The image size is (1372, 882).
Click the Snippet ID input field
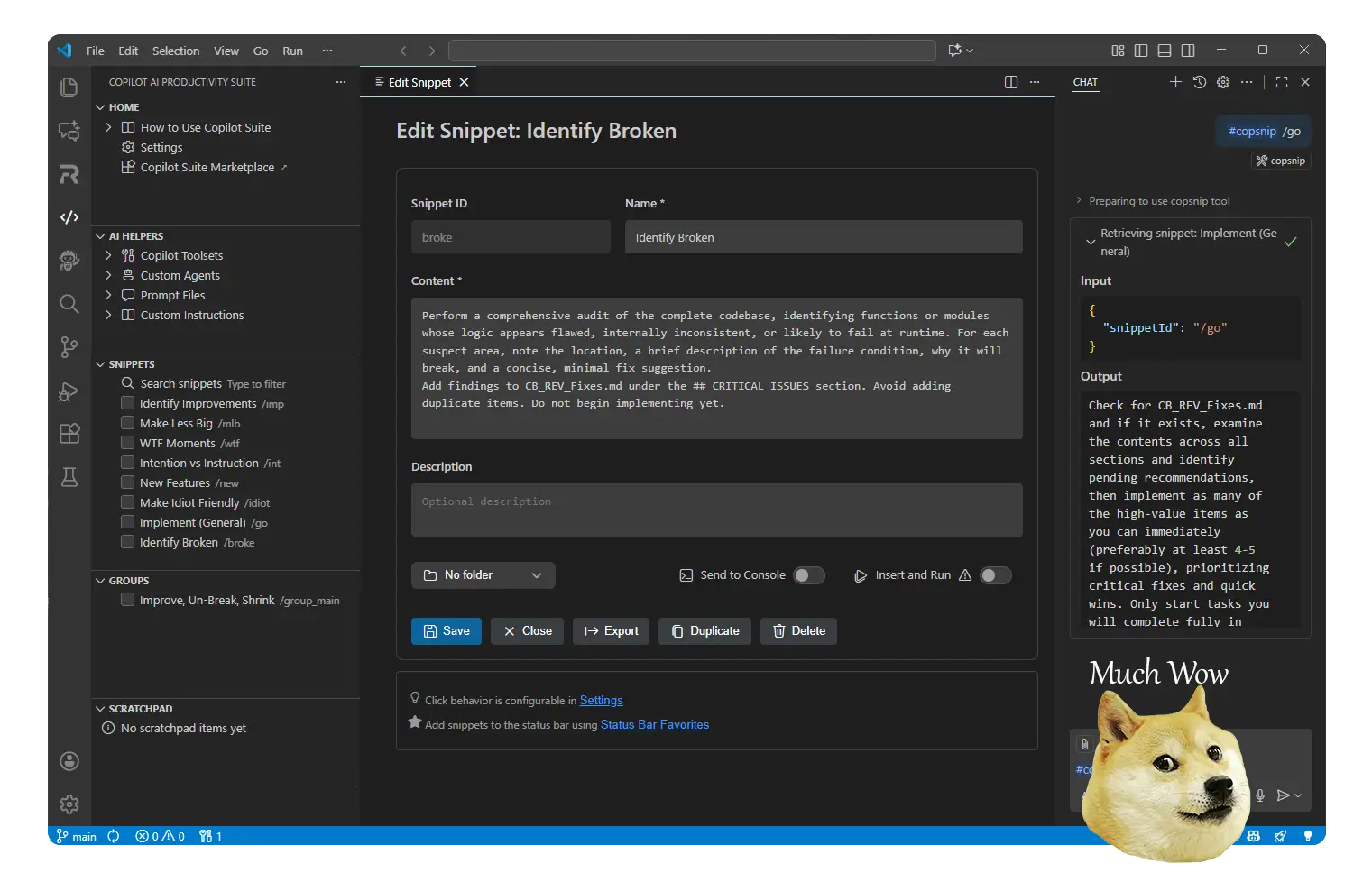[x=511, y=236]
